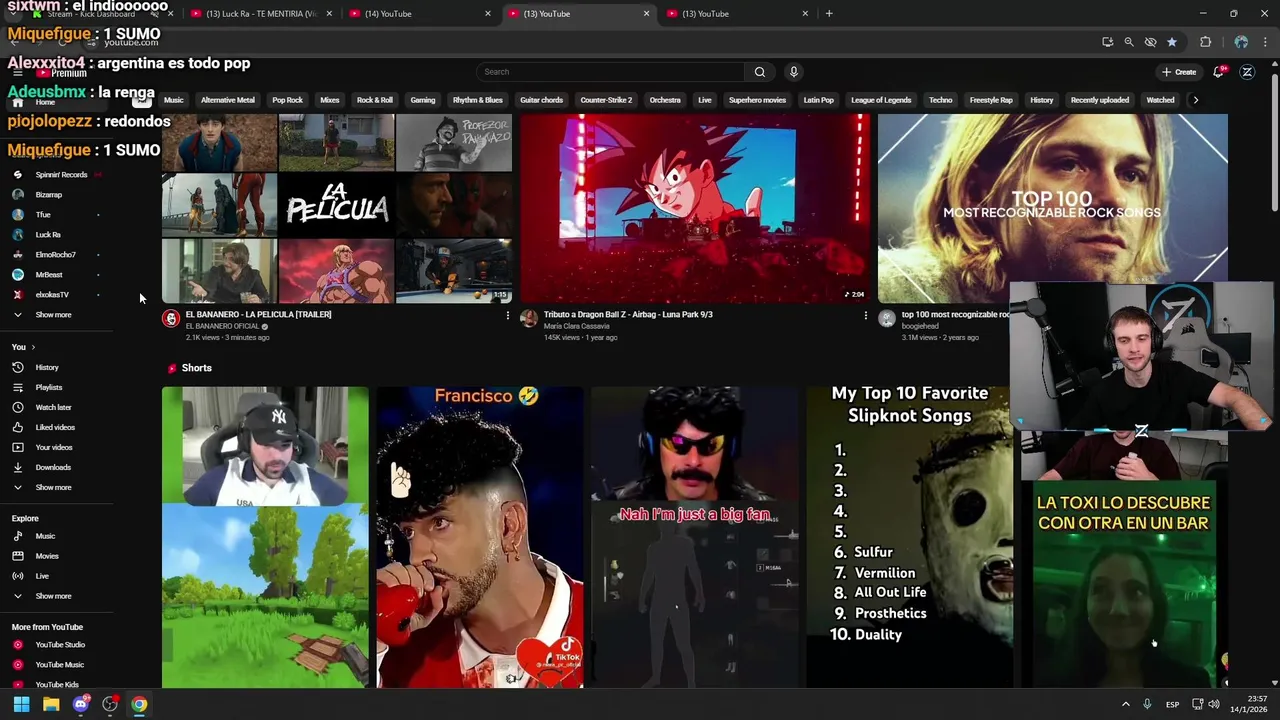The width and height of the screenshot is (1280, 720).
Task: Open the account avatar menu on YouTube
Action: pyautogui.click(x=1247, y=72)
